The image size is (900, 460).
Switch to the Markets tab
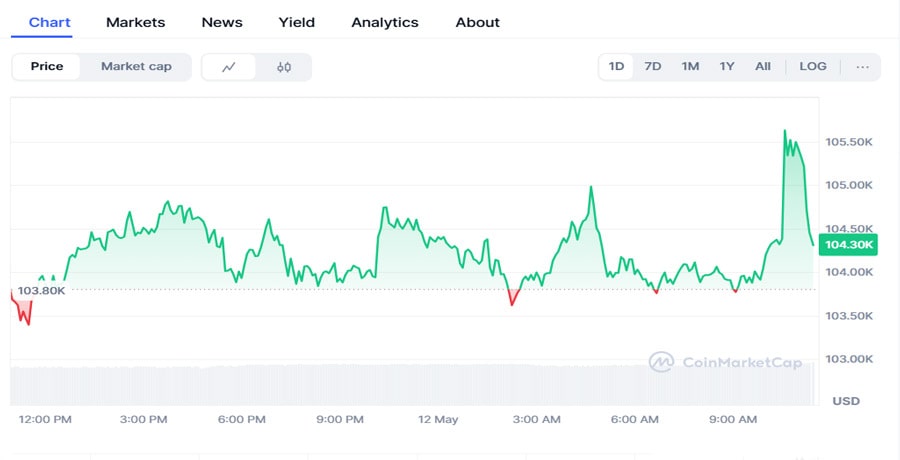pos(135,22)
